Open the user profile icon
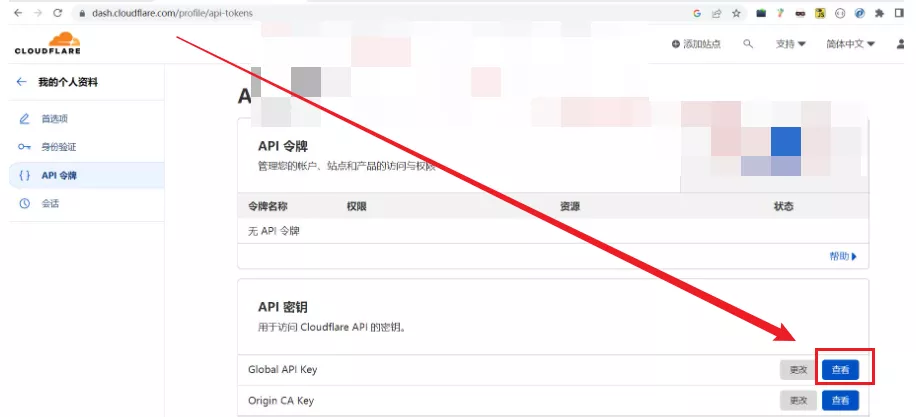 (901, 44)
